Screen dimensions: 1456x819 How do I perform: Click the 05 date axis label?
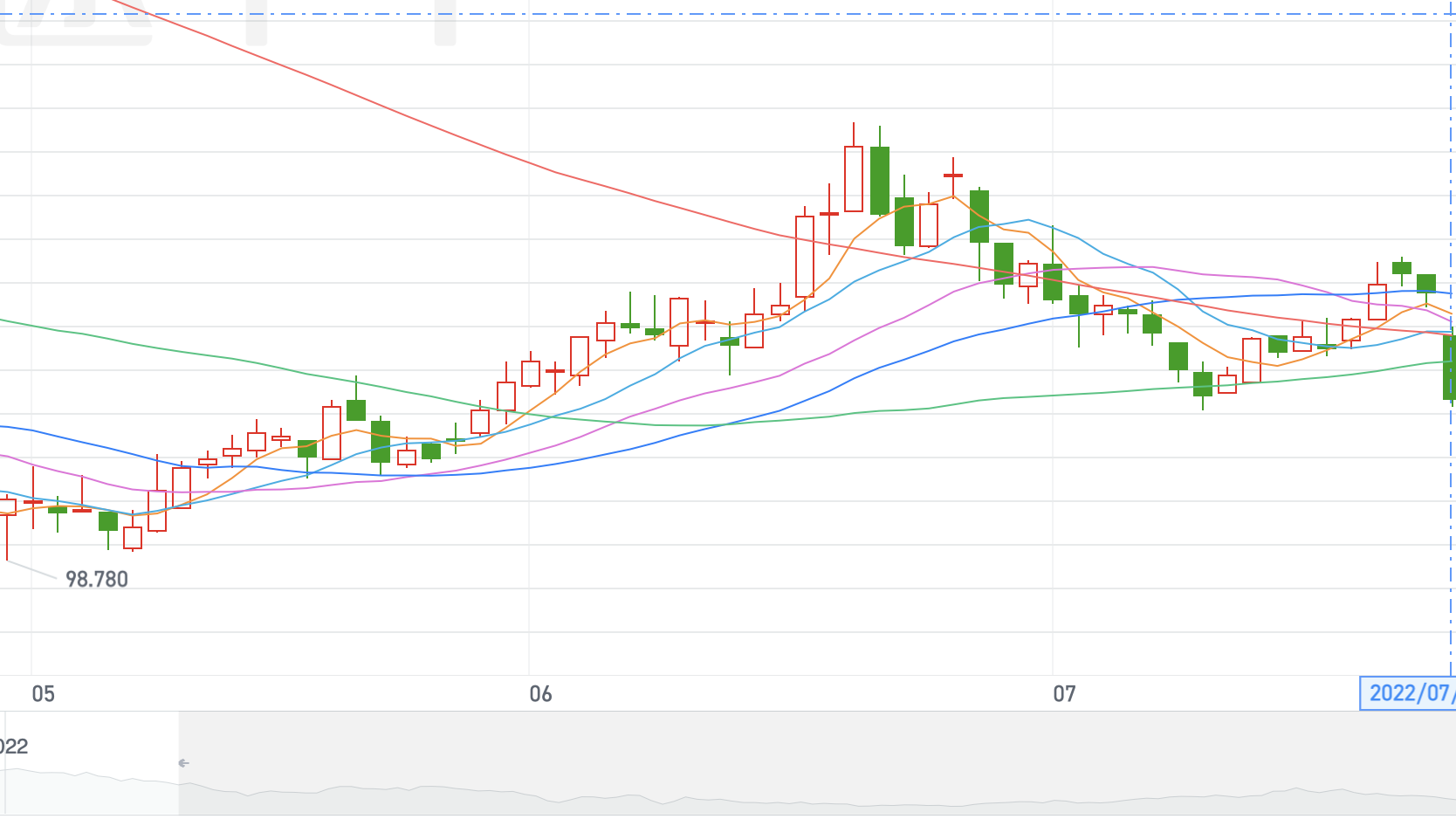click(43, 694)
